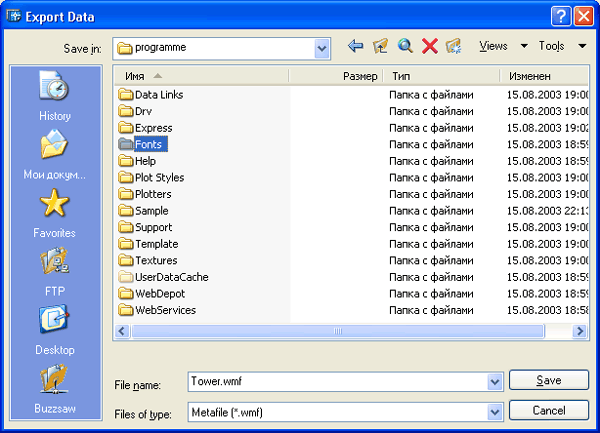Click the Save button
600x433 pixels.
pos(548,380)
